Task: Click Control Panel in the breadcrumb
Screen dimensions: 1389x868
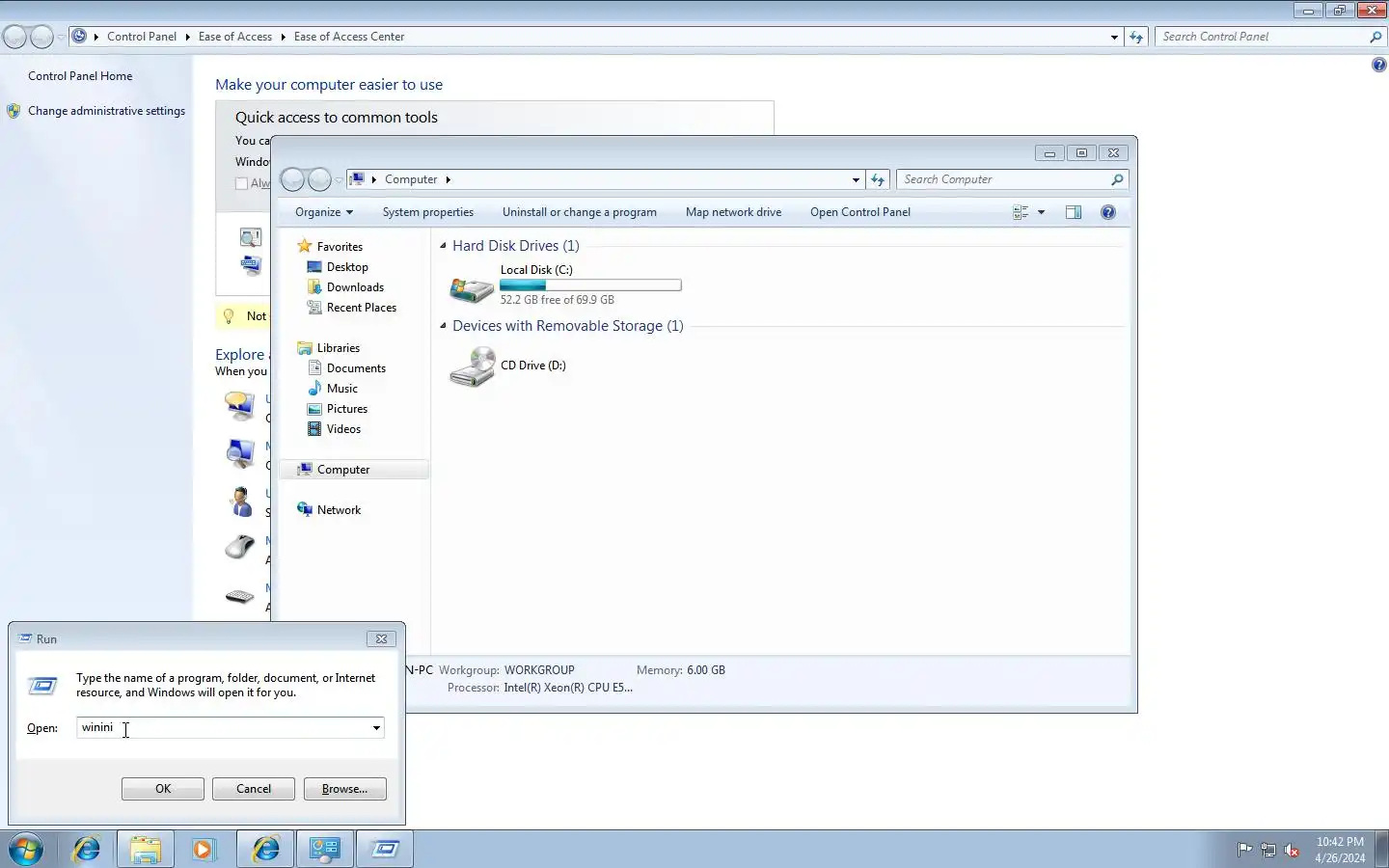Action: pos(142,37)
